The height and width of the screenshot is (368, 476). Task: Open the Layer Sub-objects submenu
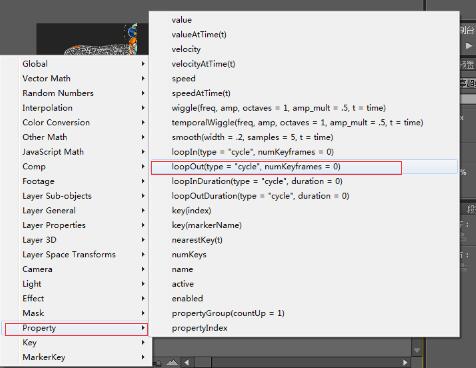pos(76,196)
